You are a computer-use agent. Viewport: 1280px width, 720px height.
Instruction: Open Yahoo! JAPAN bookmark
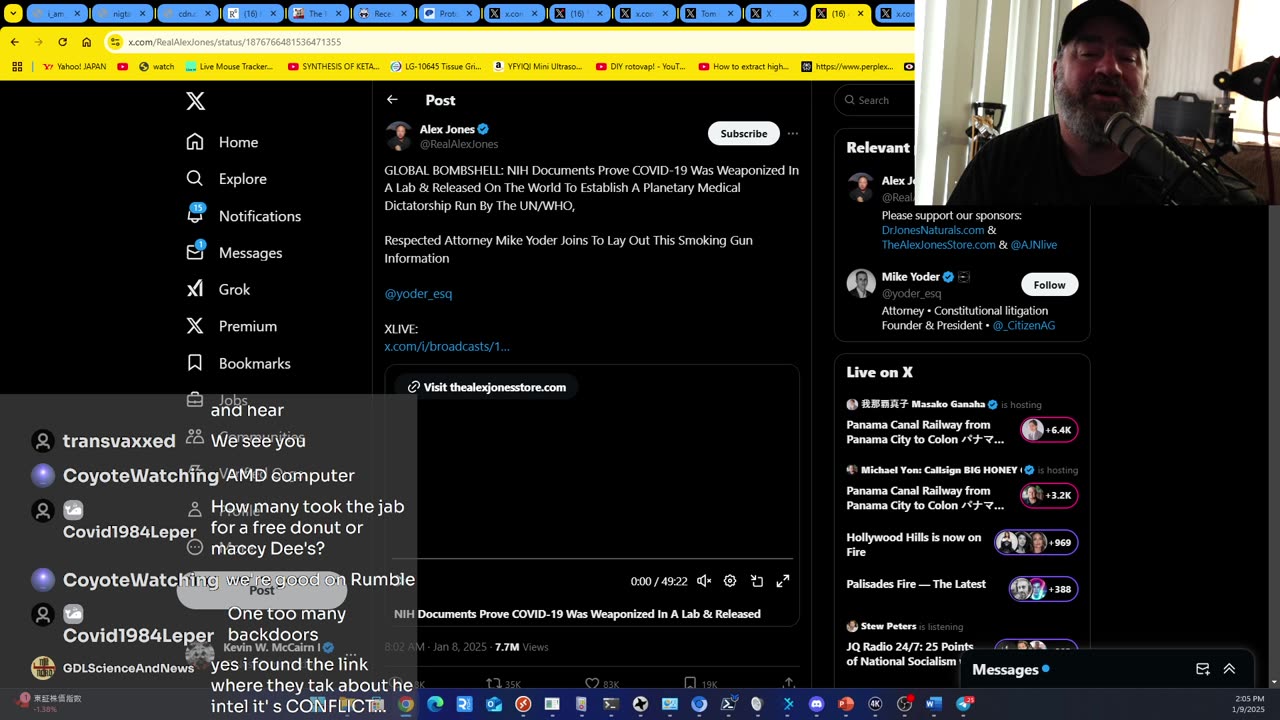(74, 67)
